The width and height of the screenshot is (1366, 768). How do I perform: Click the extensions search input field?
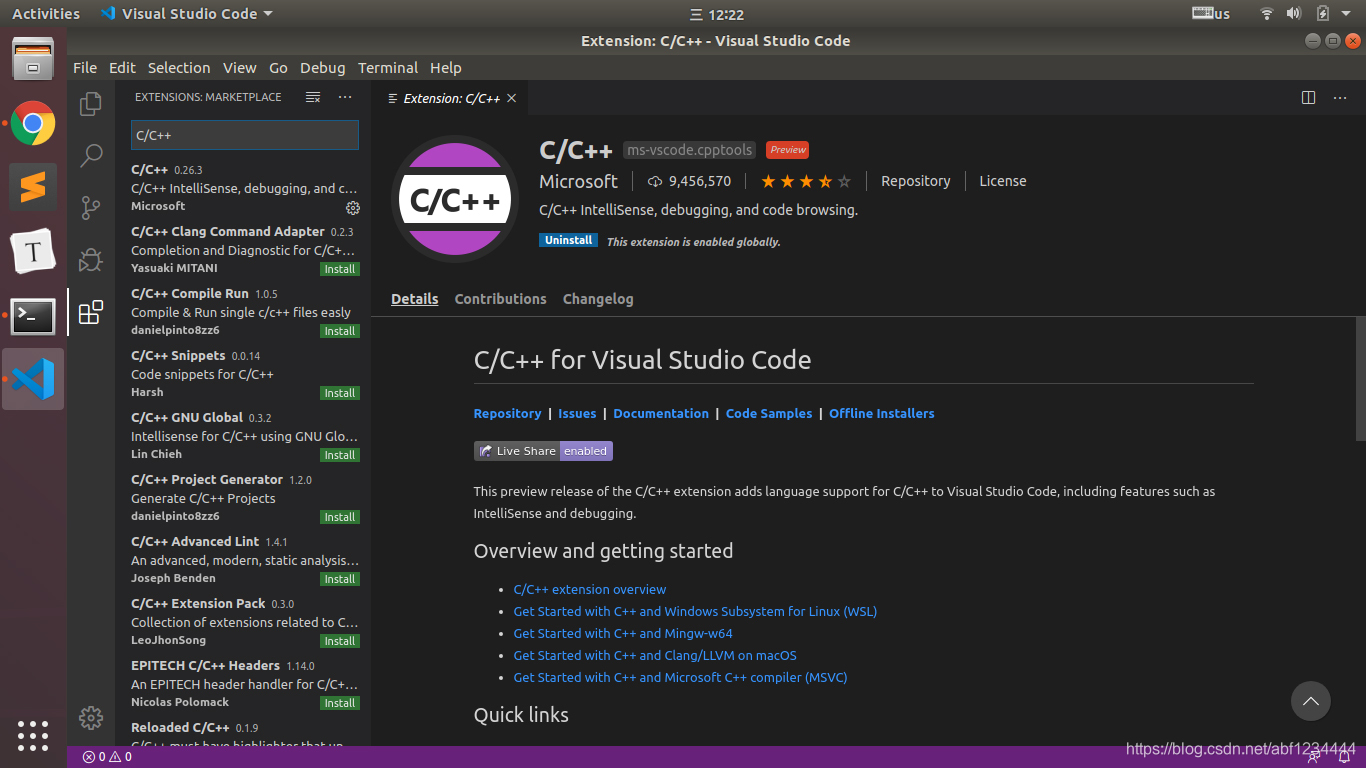tap(245, 135)
